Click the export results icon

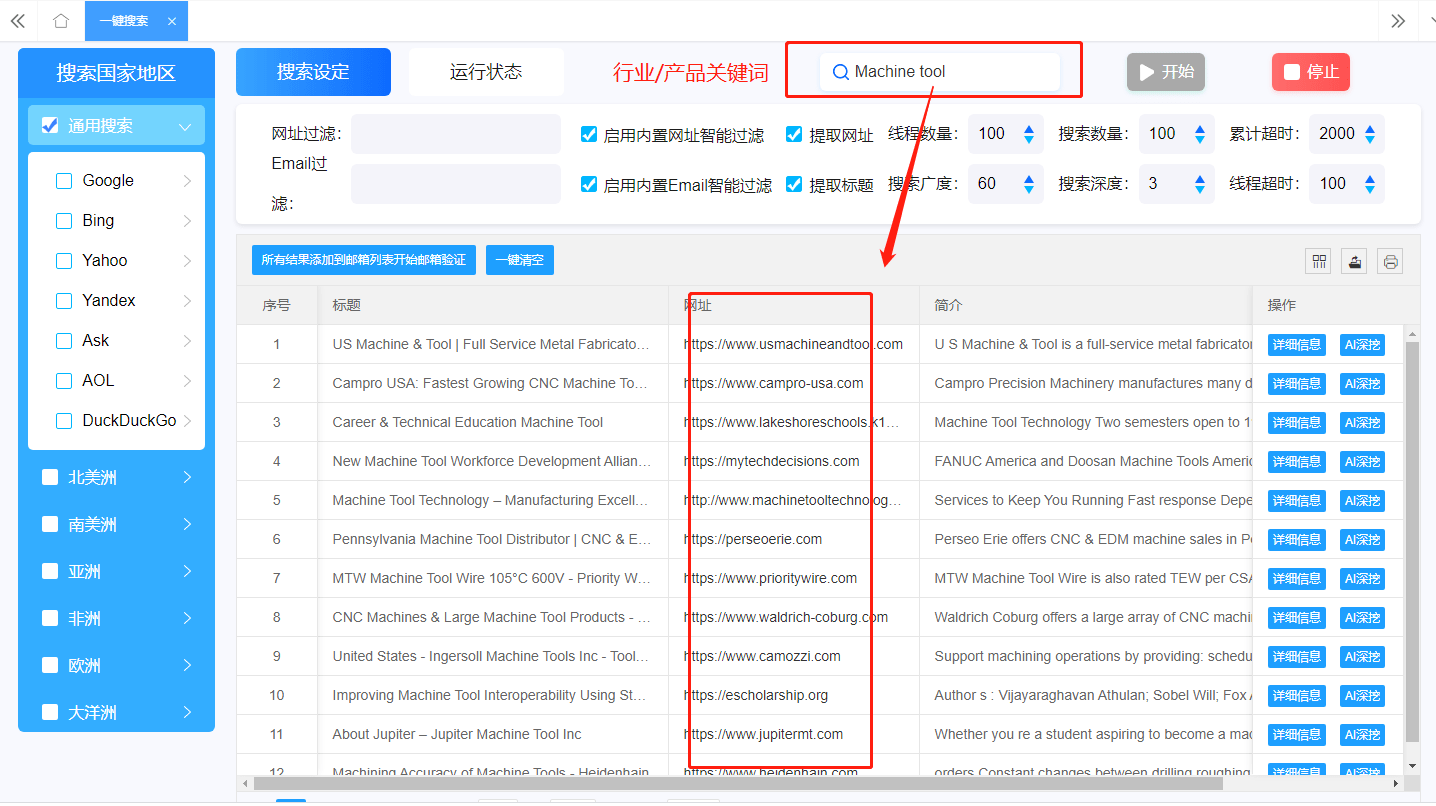pyautogui.click(x=1354, y=261)
